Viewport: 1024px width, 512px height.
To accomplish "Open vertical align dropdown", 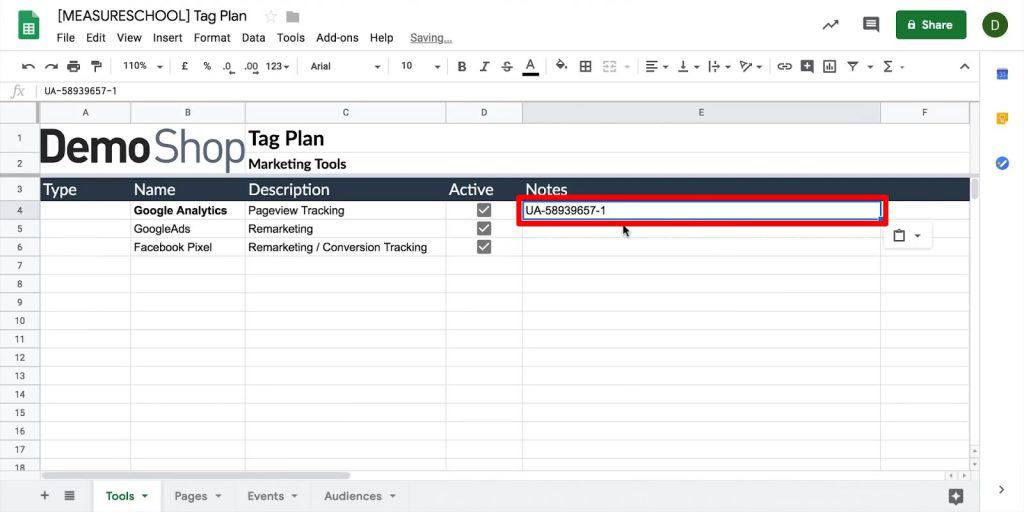I will tap(688, 66).
